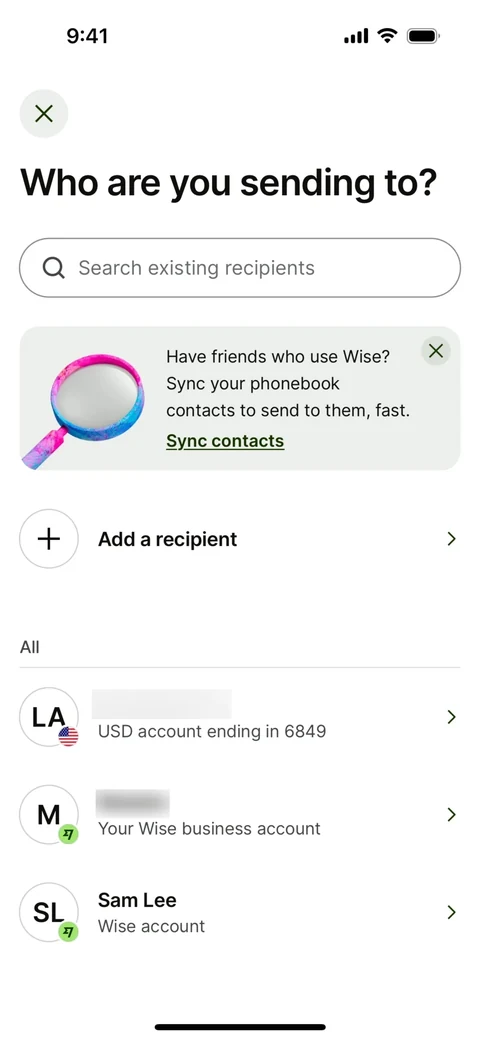Select USD account ending in 6849
480x1040 pixels.
(x=240, y=717)
